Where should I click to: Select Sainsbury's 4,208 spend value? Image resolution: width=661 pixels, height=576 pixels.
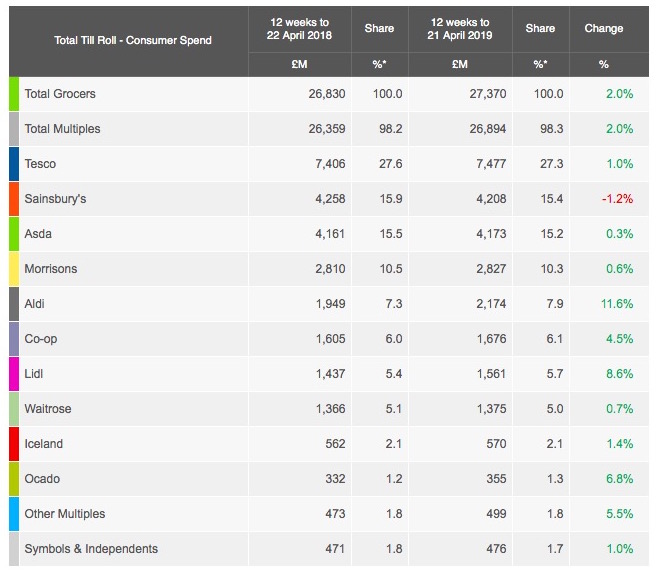coord(491,199)
